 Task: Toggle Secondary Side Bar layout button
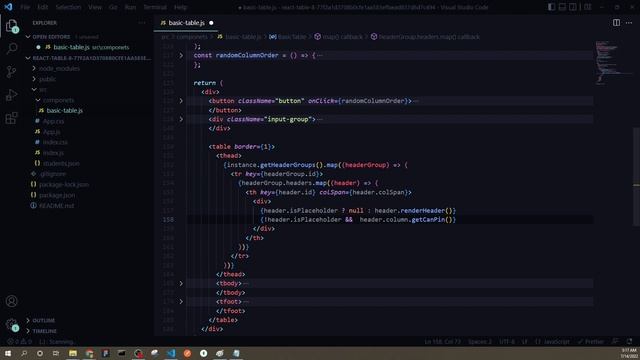pos(573,7)
